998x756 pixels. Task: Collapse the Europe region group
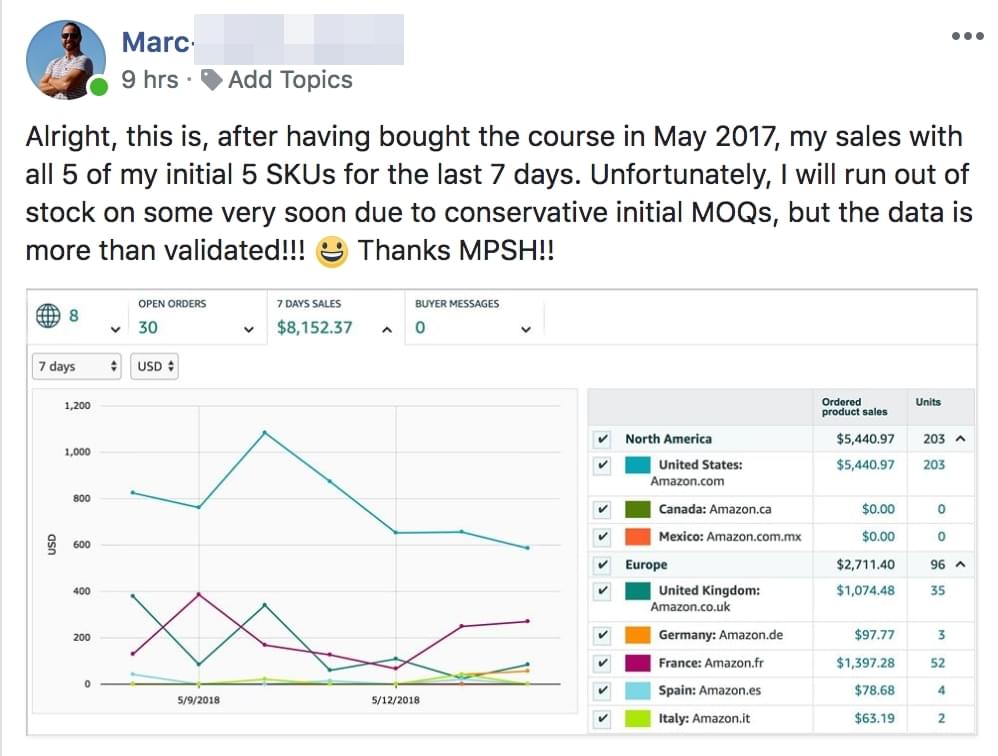961,565
